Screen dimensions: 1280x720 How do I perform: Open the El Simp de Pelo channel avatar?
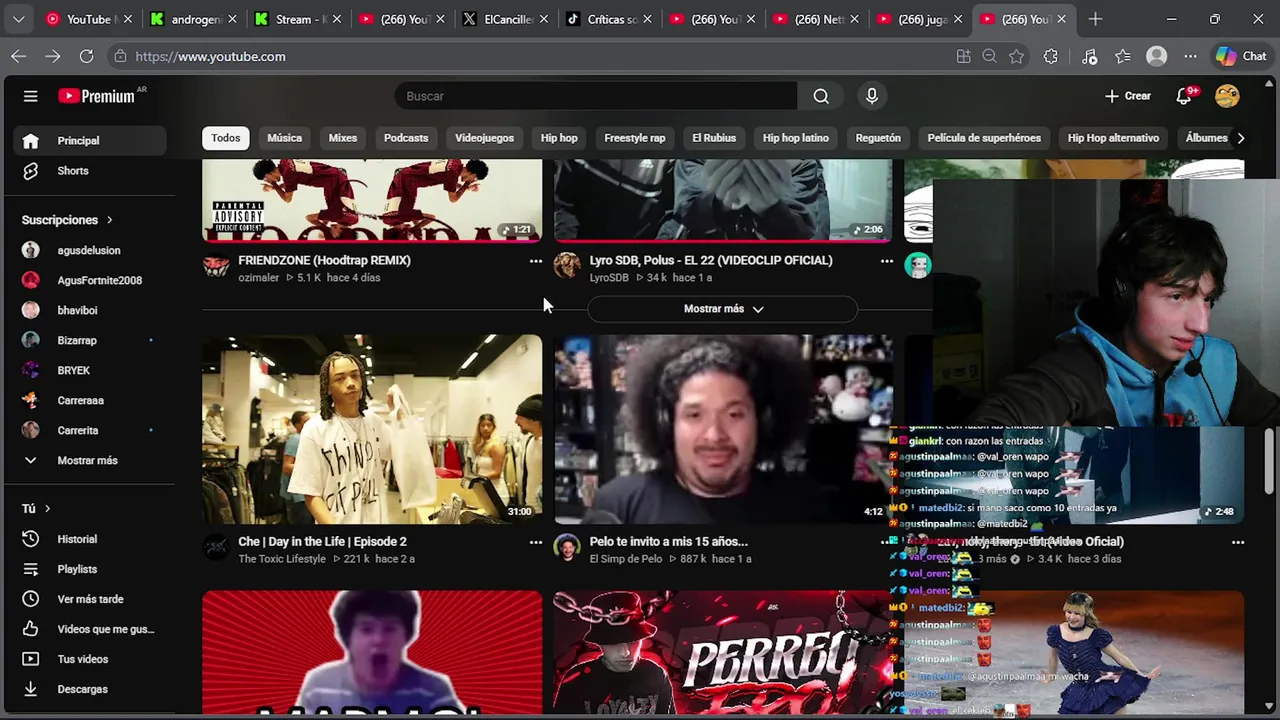(567, 547)
